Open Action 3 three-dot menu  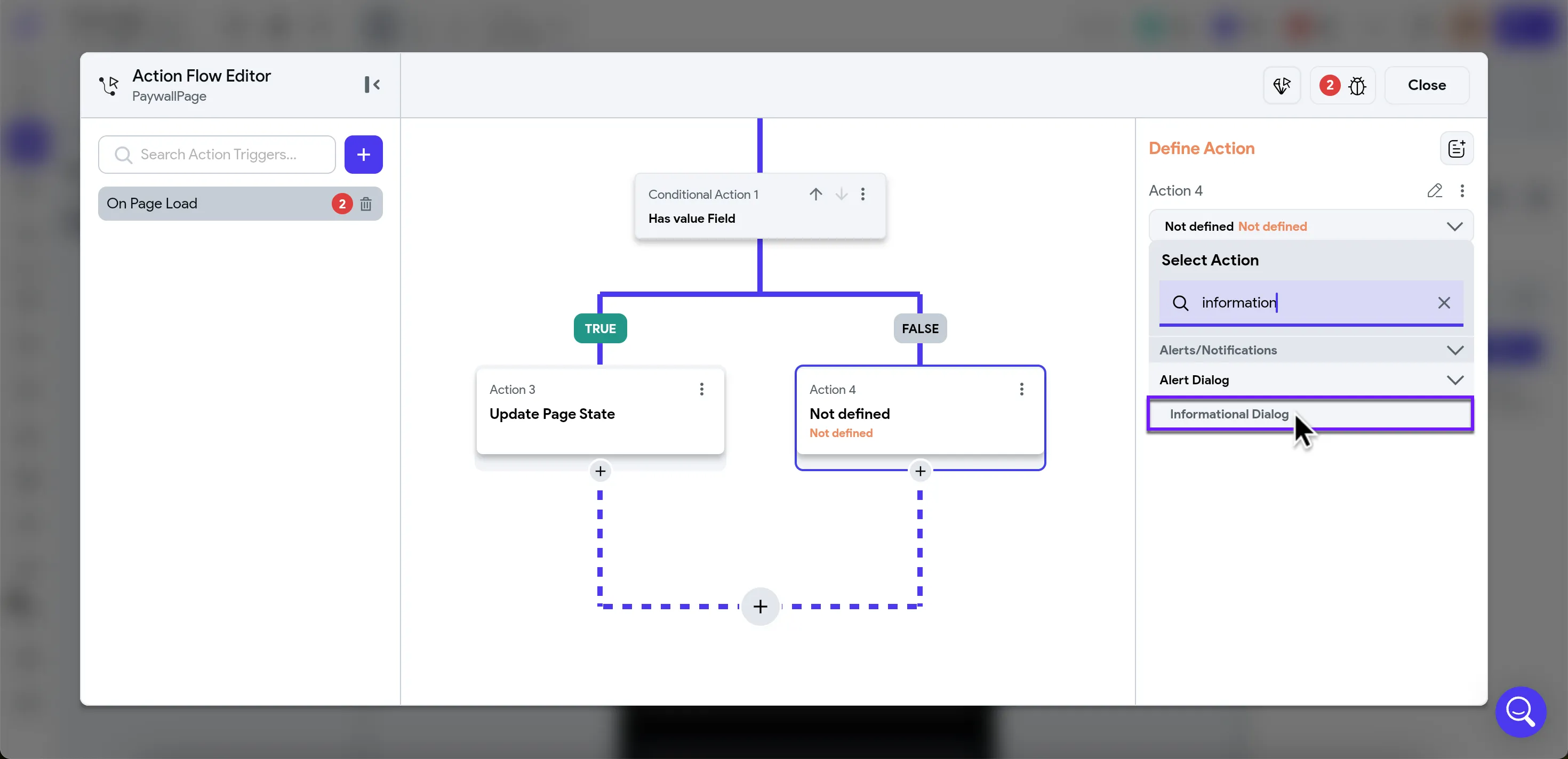[x=701, y=389]
